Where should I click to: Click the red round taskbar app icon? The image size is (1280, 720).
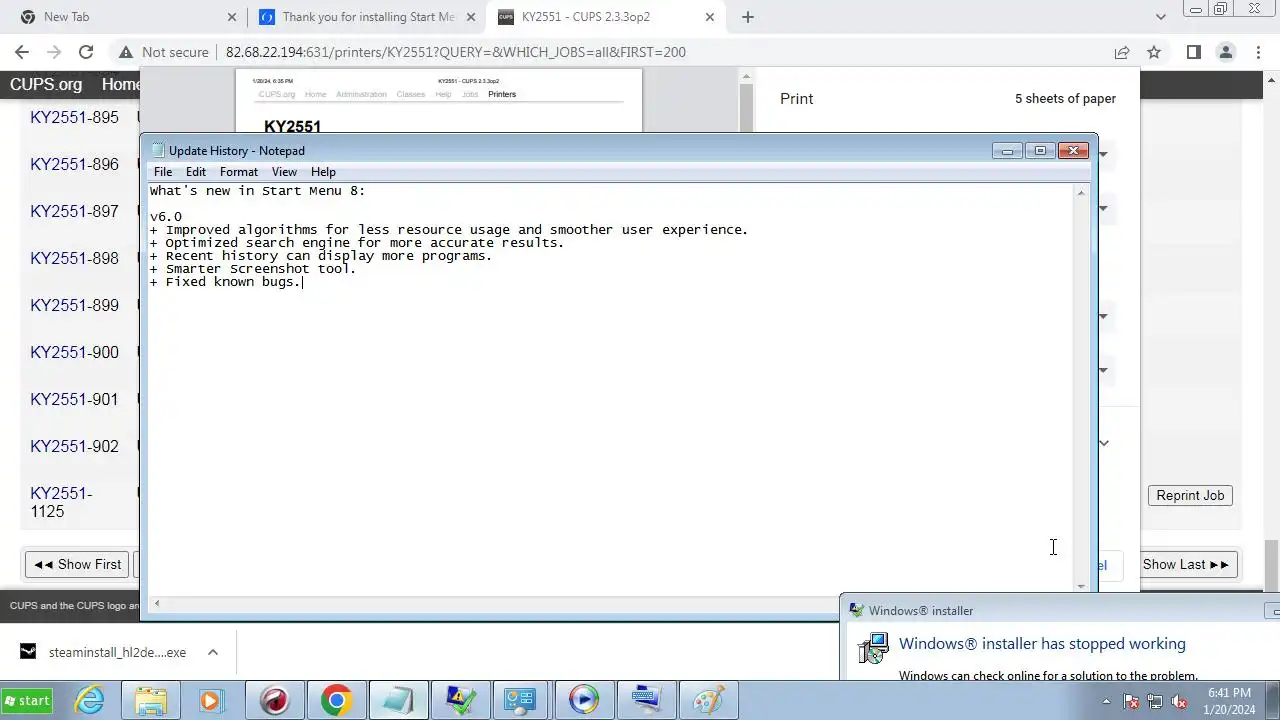click(x=274, y=701)
